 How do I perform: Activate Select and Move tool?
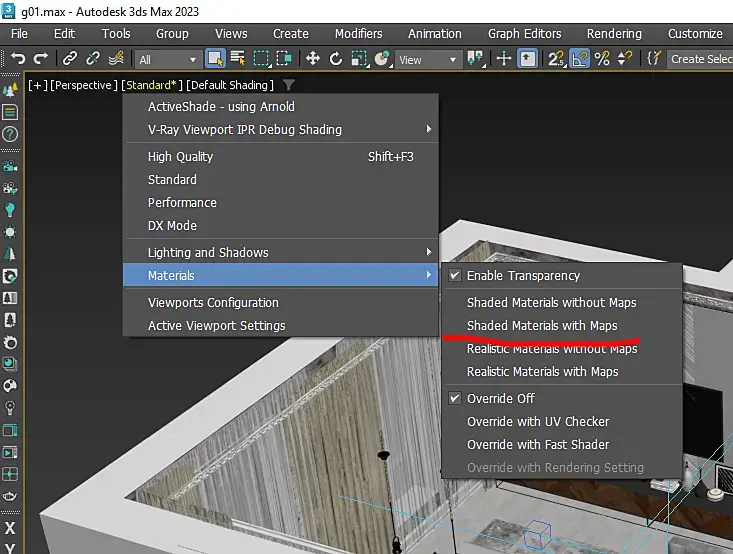313,59
